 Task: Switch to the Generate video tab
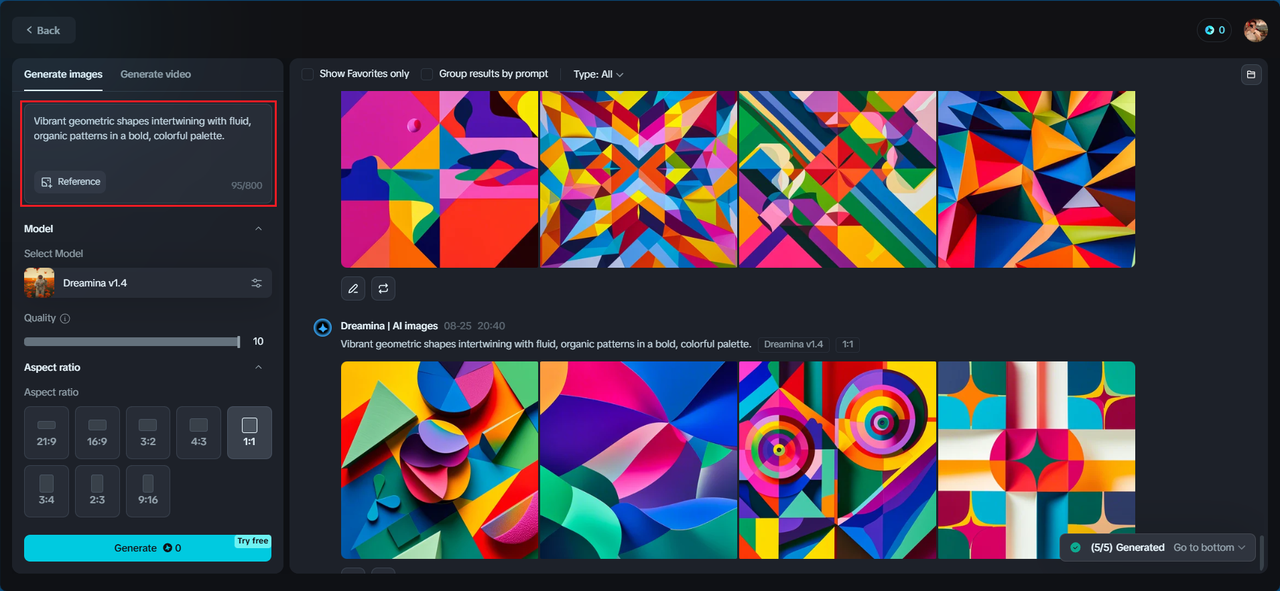pyautogui.click(x=155, y=74)
